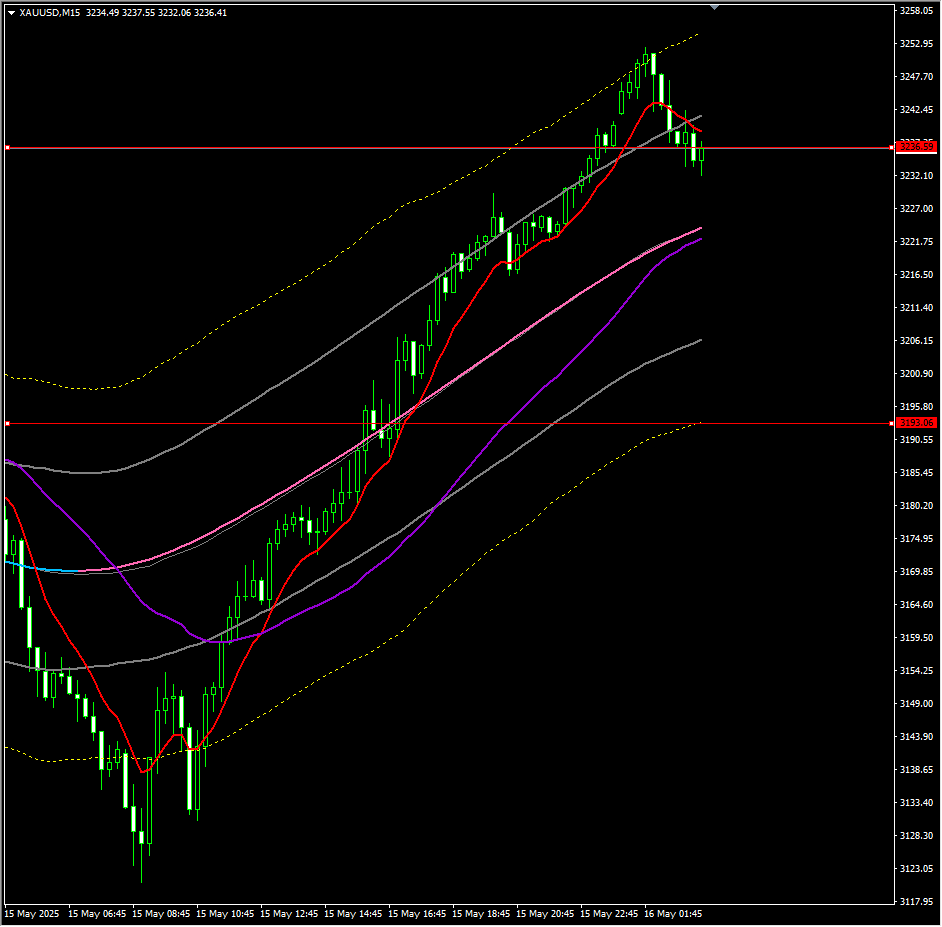942x927 pixels.
Task: Click the 3247.70 price scale label
Action: [916, 77]
